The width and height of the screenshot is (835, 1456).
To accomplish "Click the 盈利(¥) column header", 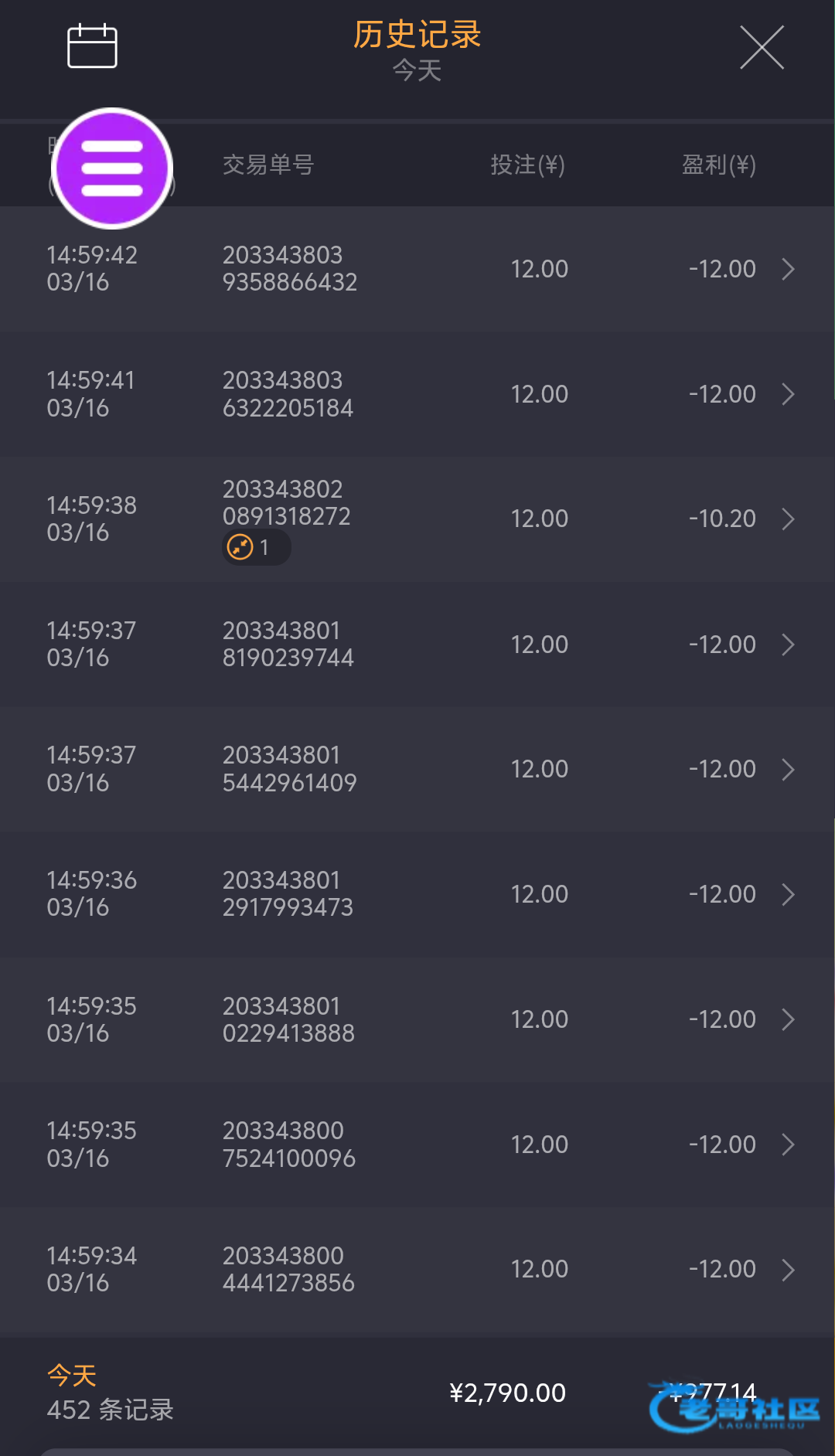I will tap(718, 165).
